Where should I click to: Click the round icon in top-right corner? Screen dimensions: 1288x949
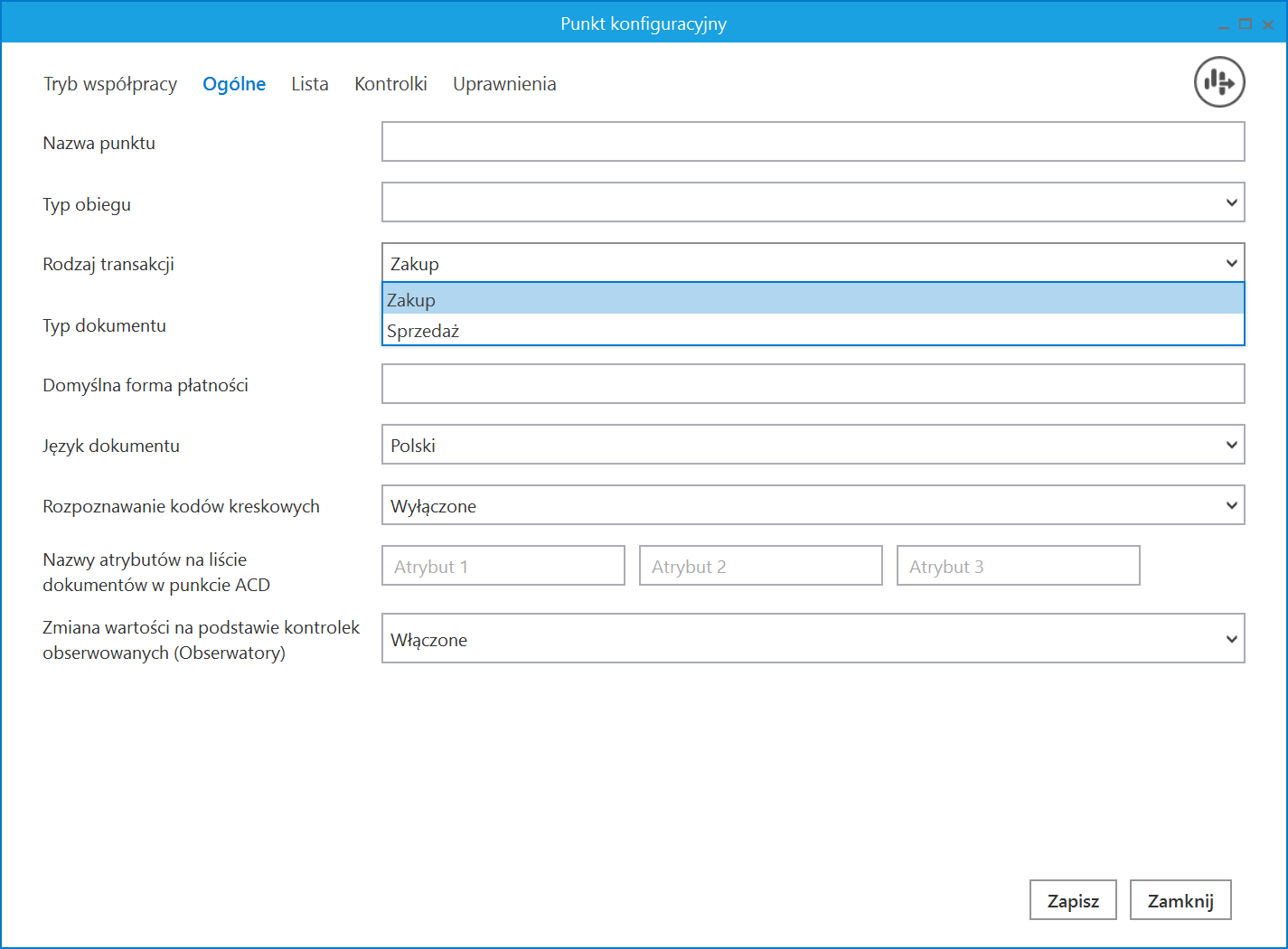[1219, 82]
